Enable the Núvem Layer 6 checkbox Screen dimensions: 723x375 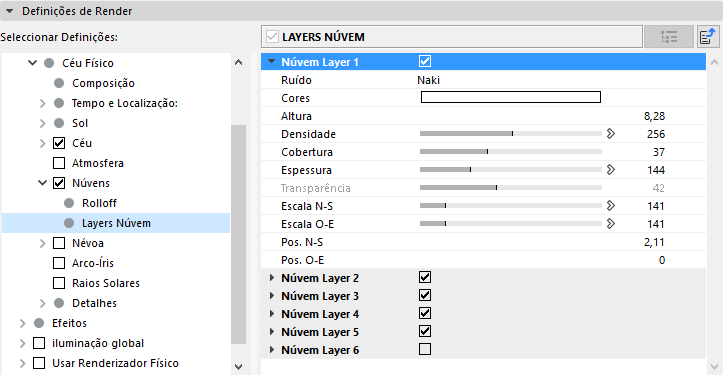coord(425,349)
